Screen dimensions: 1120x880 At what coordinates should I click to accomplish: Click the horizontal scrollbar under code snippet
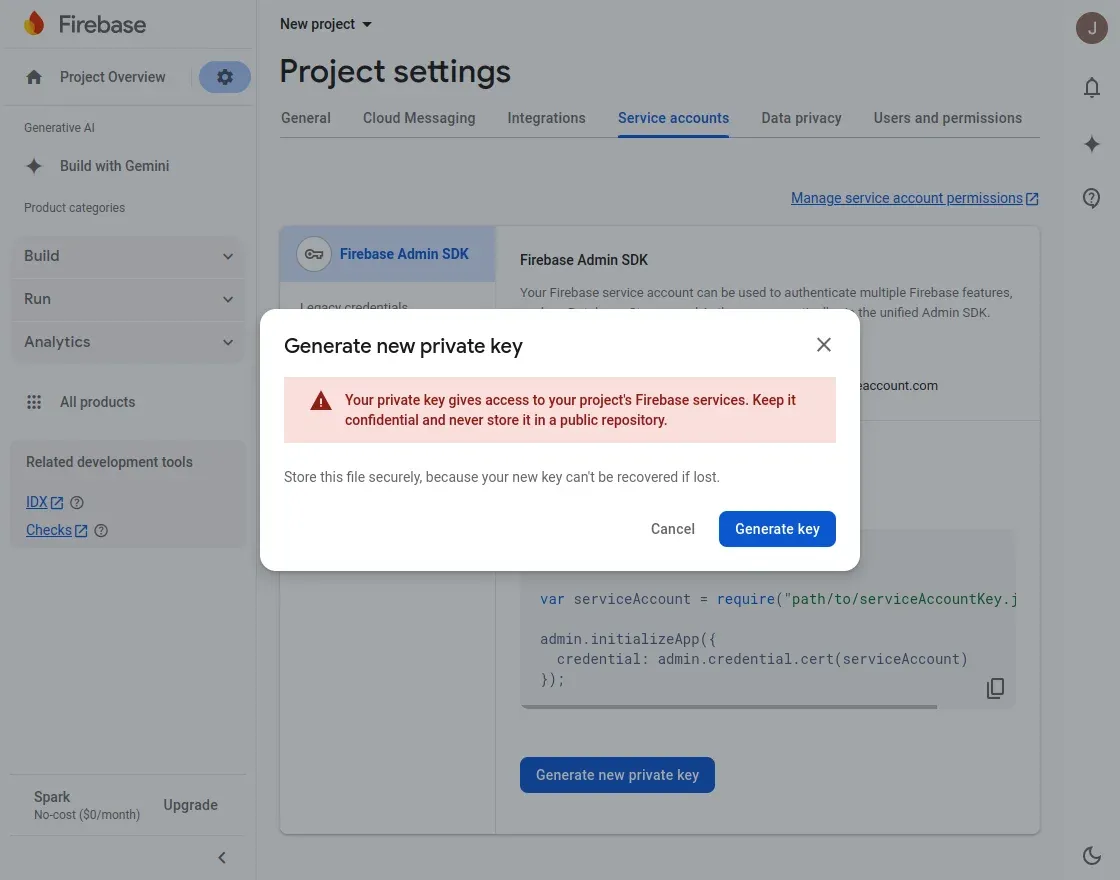pyautogui.click(x=729, y=707)
